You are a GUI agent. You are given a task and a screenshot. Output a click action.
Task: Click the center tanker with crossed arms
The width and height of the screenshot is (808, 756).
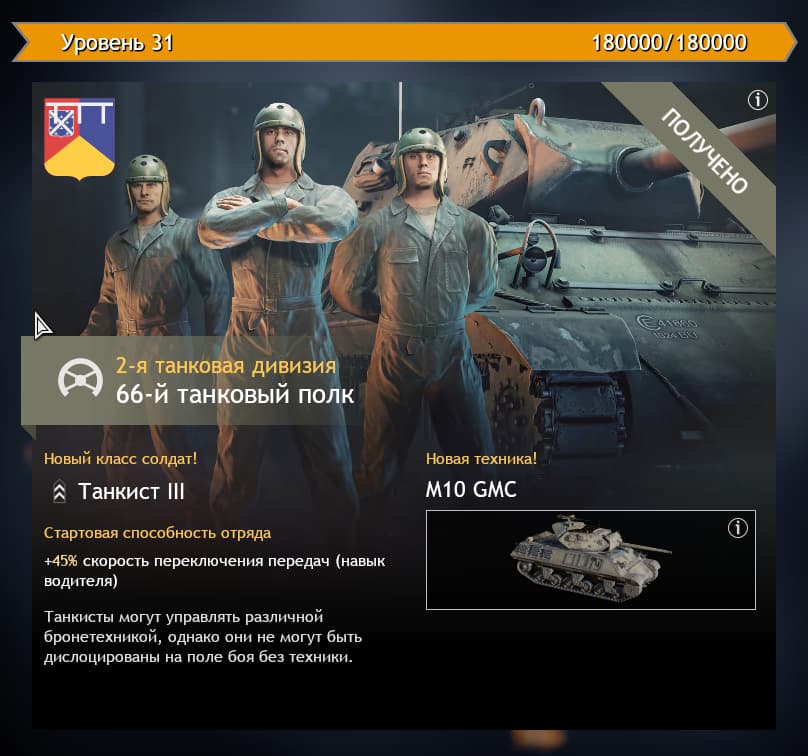[x=277, y=289]
